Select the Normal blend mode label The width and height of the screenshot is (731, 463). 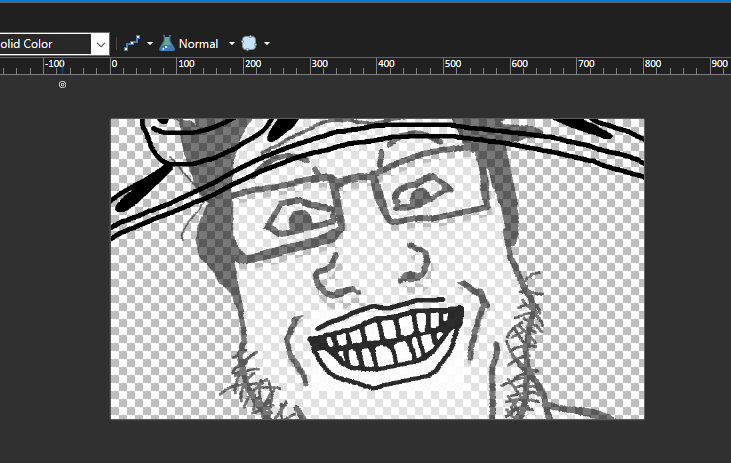click(x=198, y=44)
